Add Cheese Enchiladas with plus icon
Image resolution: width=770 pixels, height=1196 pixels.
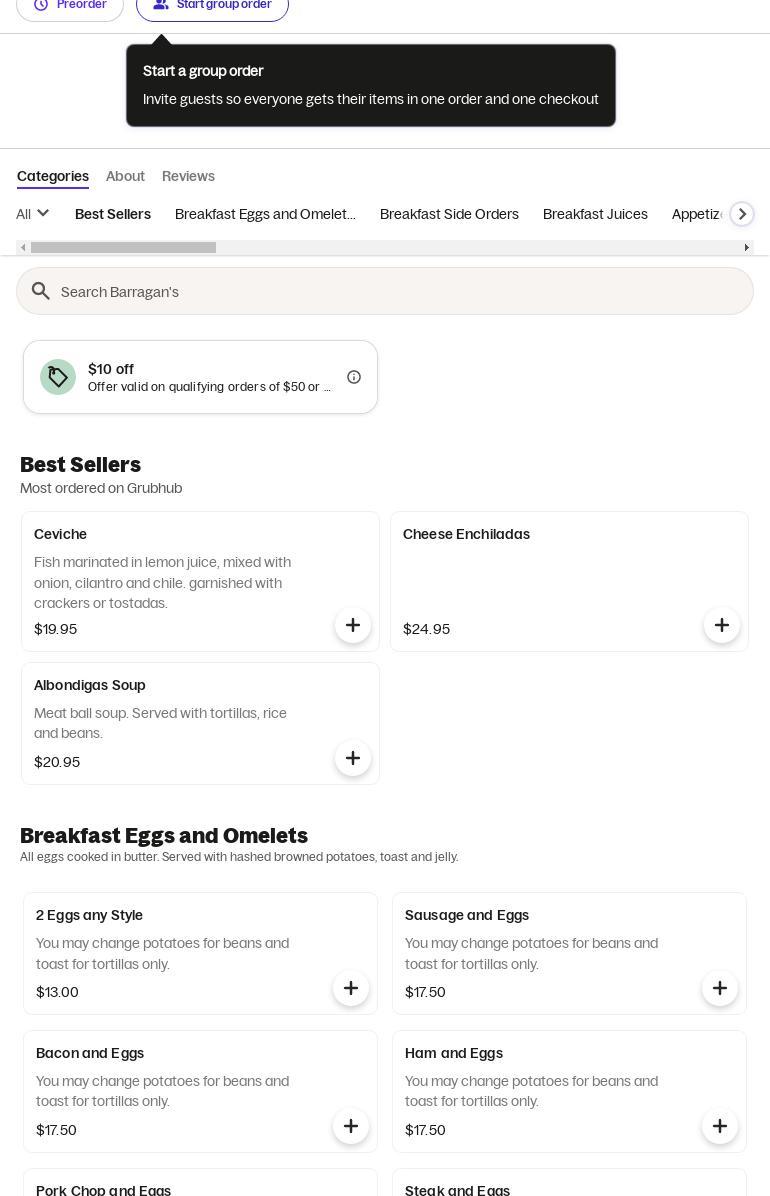722,625
